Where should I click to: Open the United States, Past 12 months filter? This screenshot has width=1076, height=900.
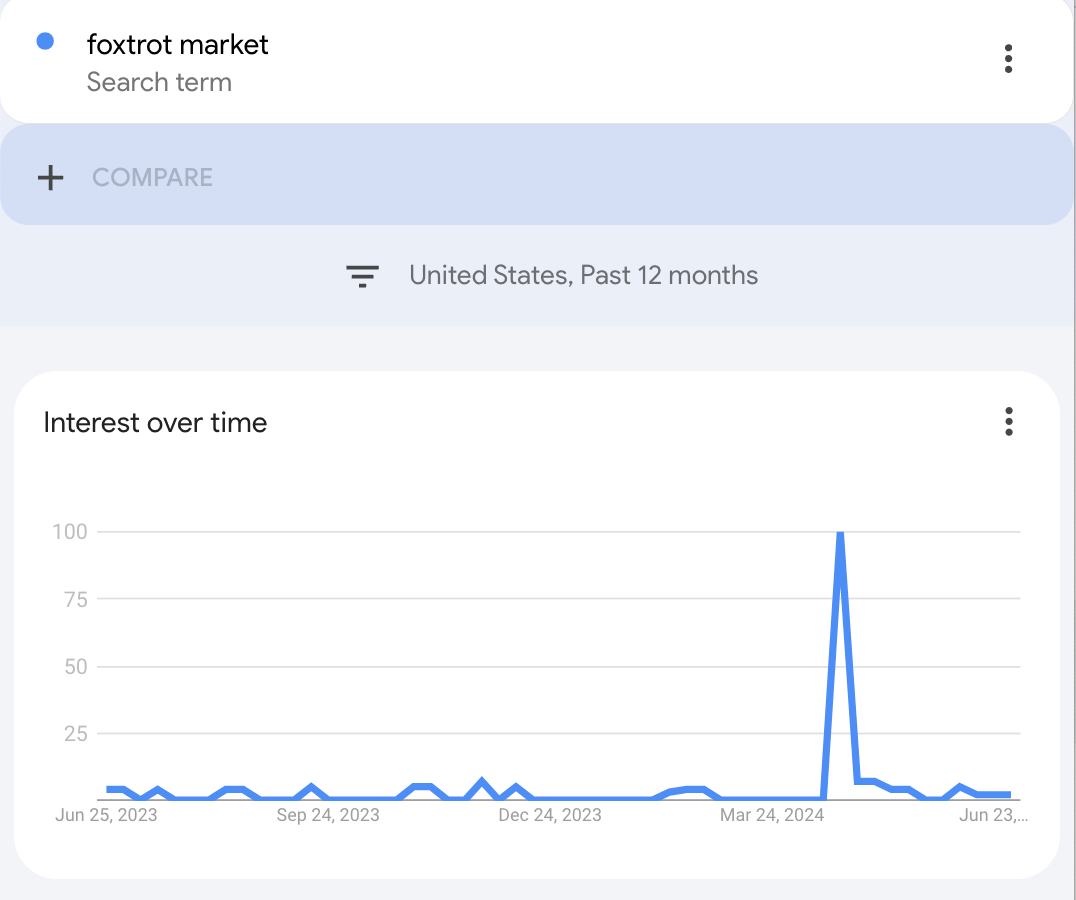(583, 275)
